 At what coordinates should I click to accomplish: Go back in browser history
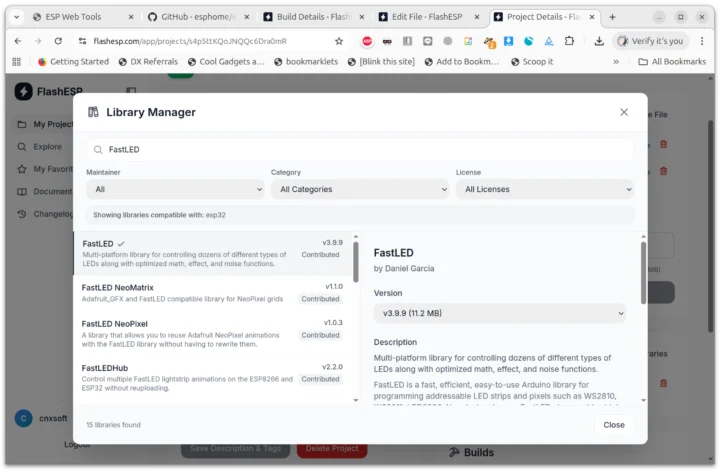point(18,41)
